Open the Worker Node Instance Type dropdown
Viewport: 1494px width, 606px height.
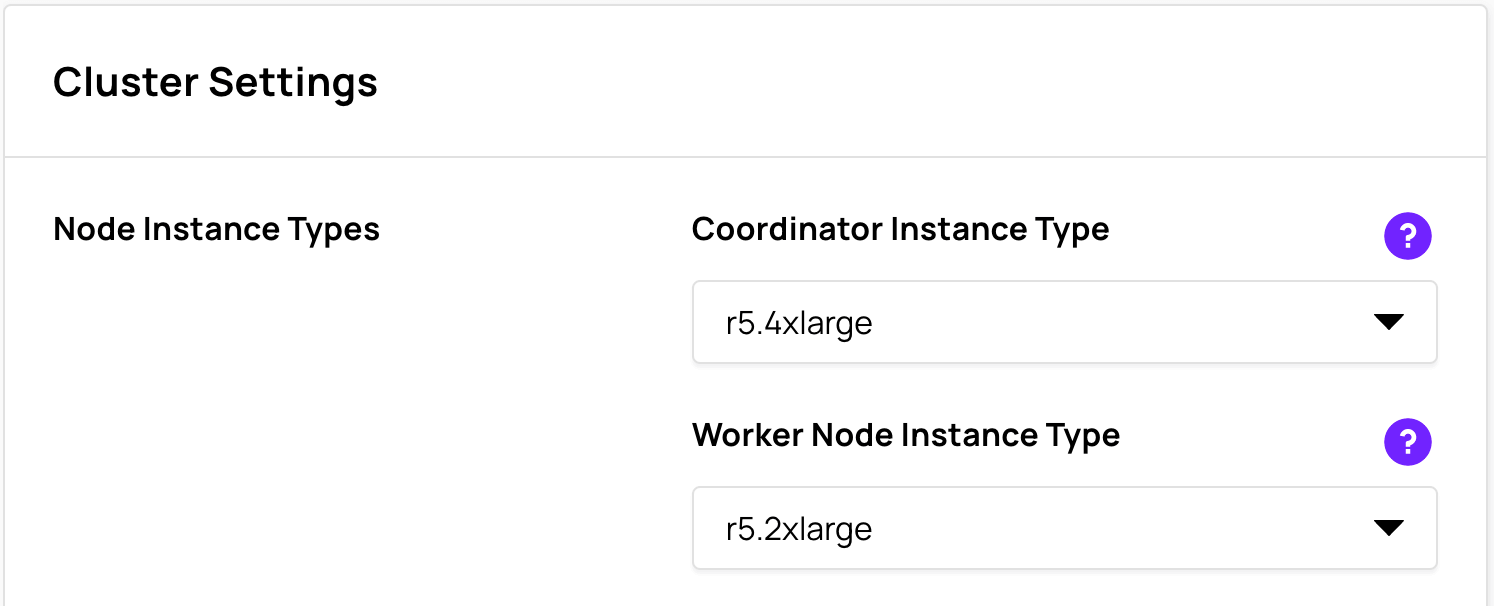[1064, 528]
